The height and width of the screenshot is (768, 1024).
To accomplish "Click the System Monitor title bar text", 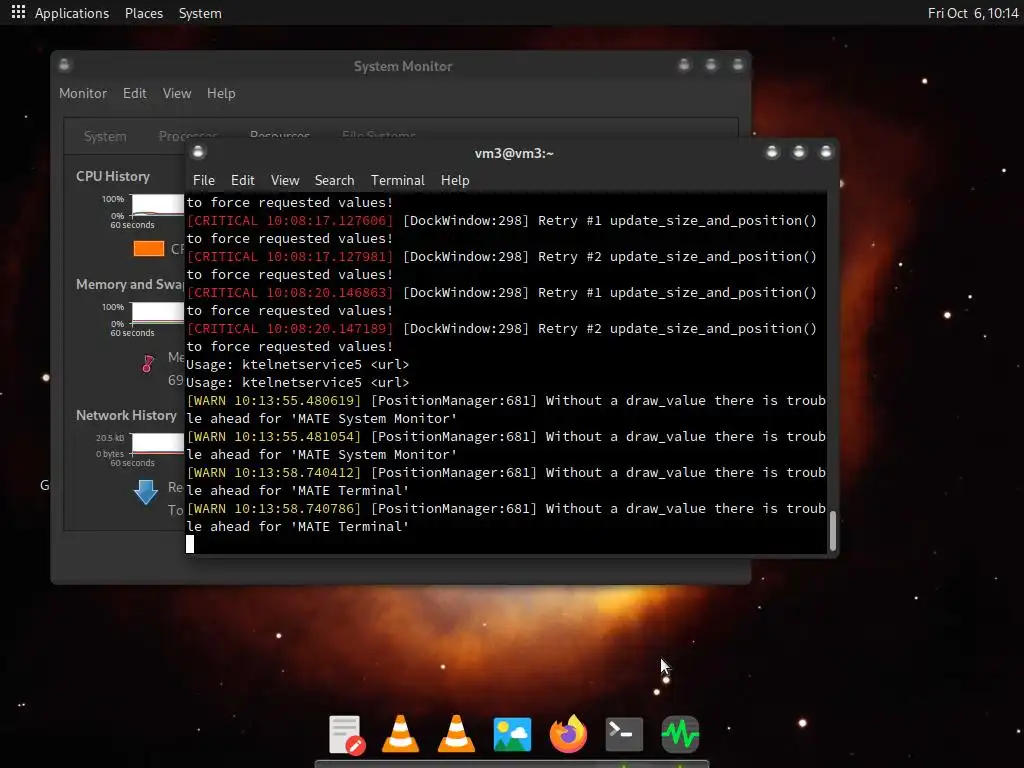I will [x=403, y=66].
